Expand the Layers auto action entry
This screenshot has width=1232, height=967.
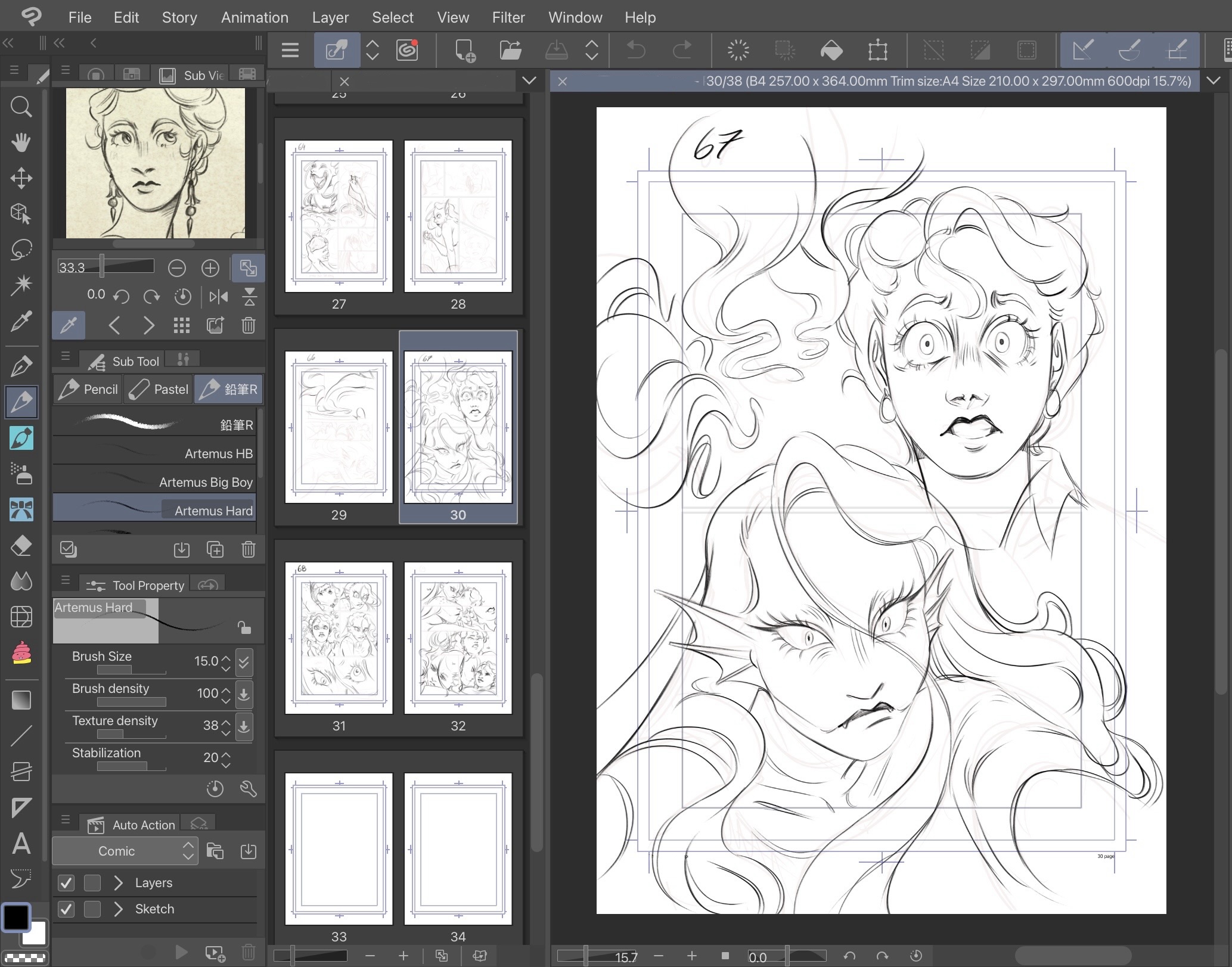118,883
